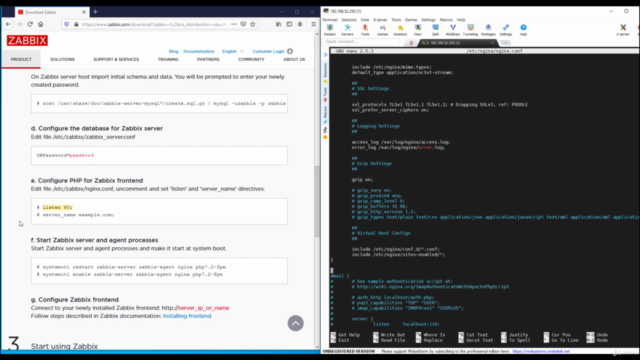Open Firefox account icon
This screenshot has width=640, height=360.
coord(300,24)
